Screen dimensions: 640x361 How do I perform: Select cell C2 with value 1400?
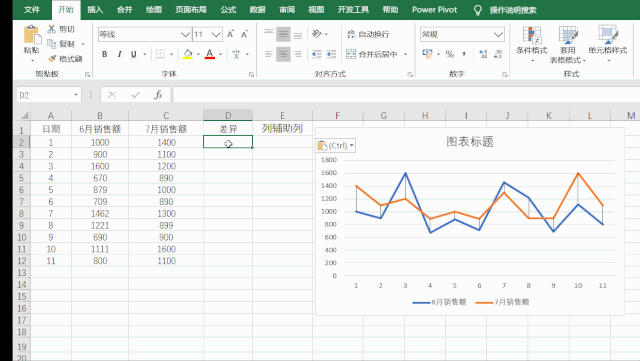(x=166, y=143)
